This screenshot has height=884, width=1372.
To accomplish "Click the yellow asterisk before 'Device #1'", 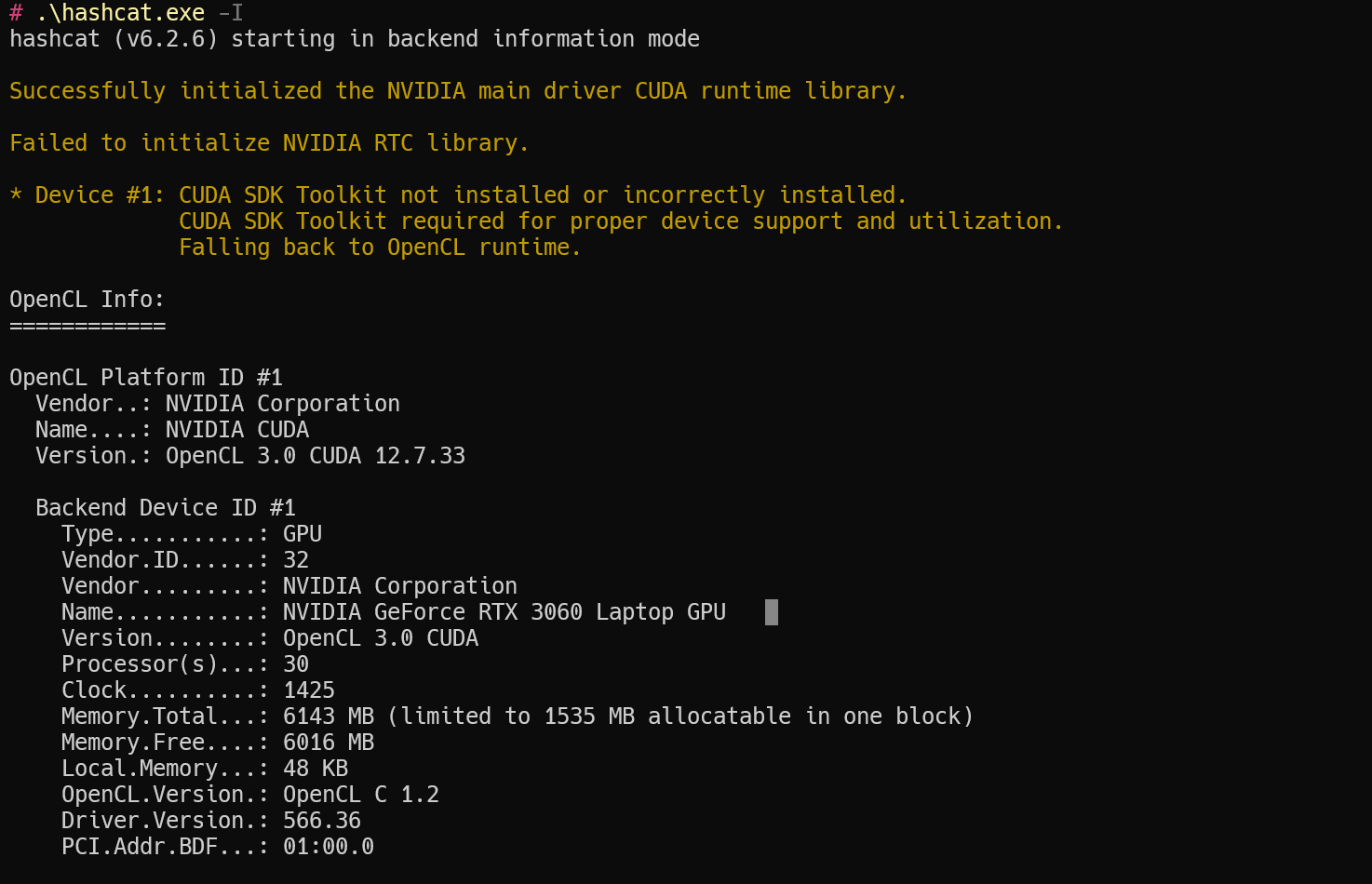I will (x=16, y=194).
